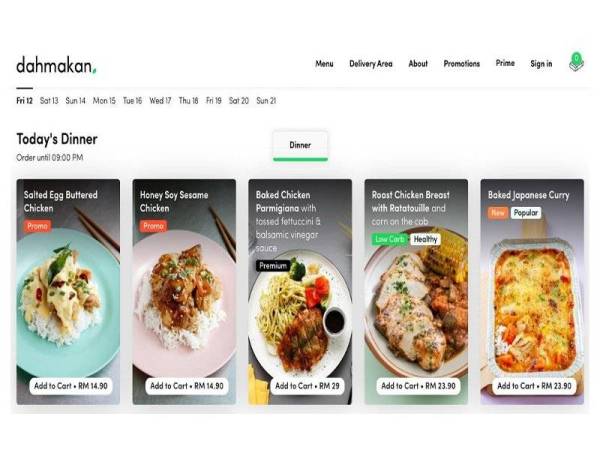The width and height of the screenshot is (600, 450).
Task: Add Roast Chicken Breast to cart
Action: [418, 386]
